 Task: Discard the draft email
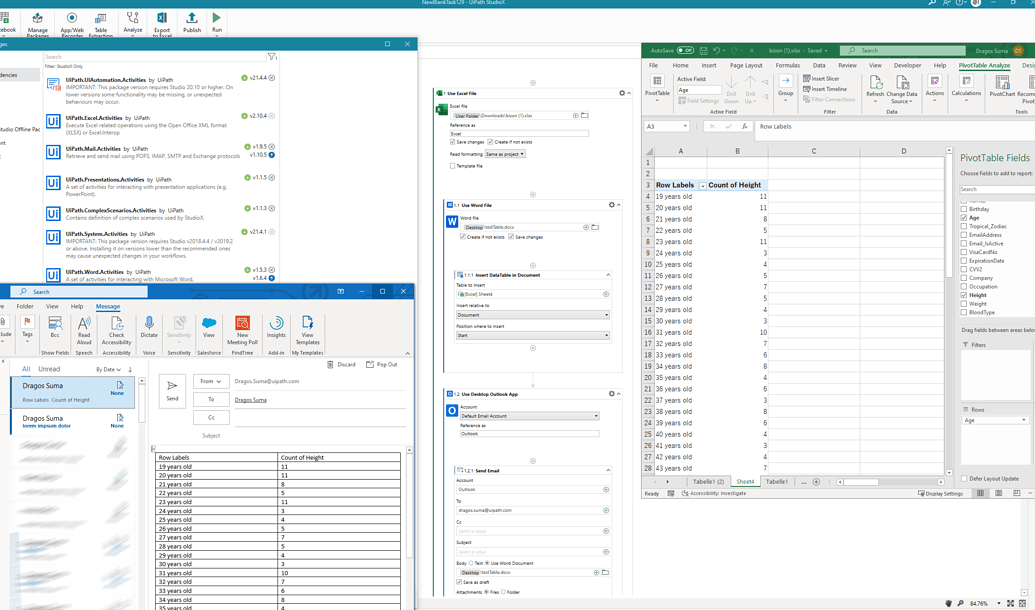click(x=347, y=366)
